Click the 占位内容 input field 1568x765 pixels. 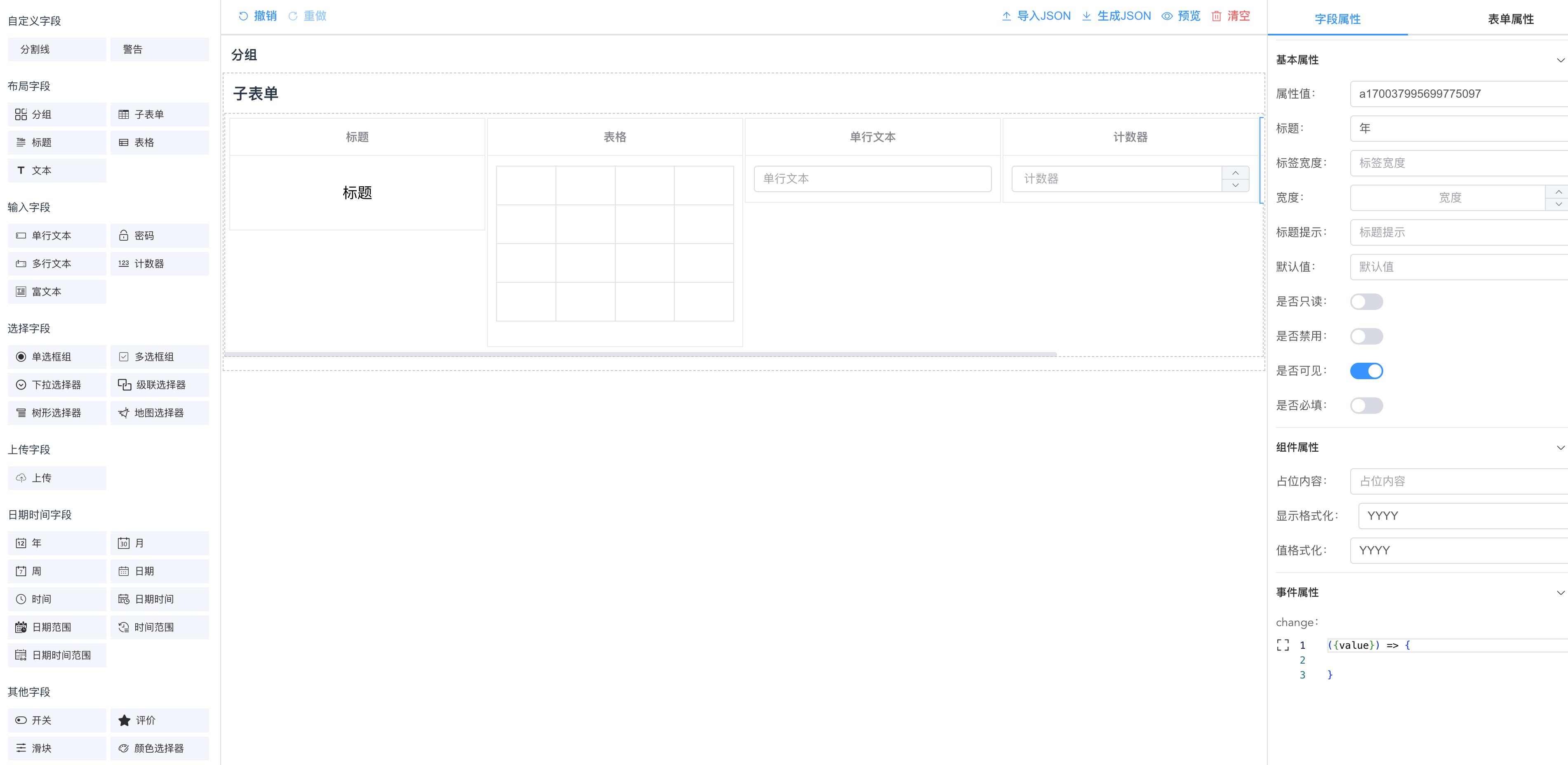(x=1458, y=481)
